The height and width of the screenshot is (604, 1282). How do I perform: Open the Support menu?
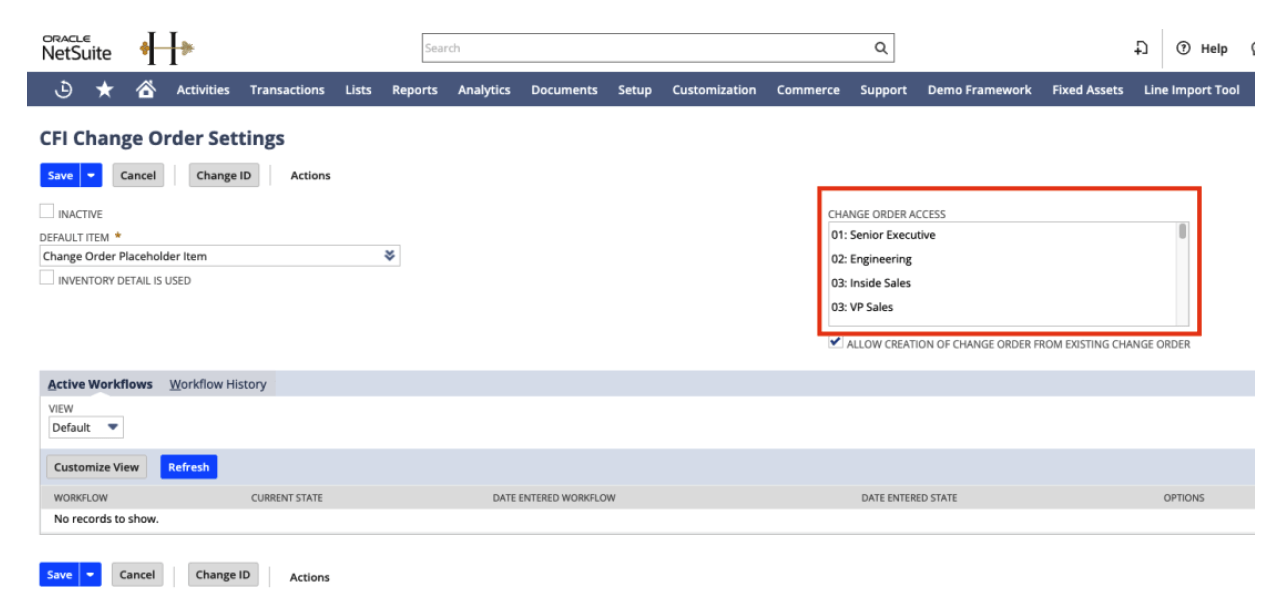point(884,90)
